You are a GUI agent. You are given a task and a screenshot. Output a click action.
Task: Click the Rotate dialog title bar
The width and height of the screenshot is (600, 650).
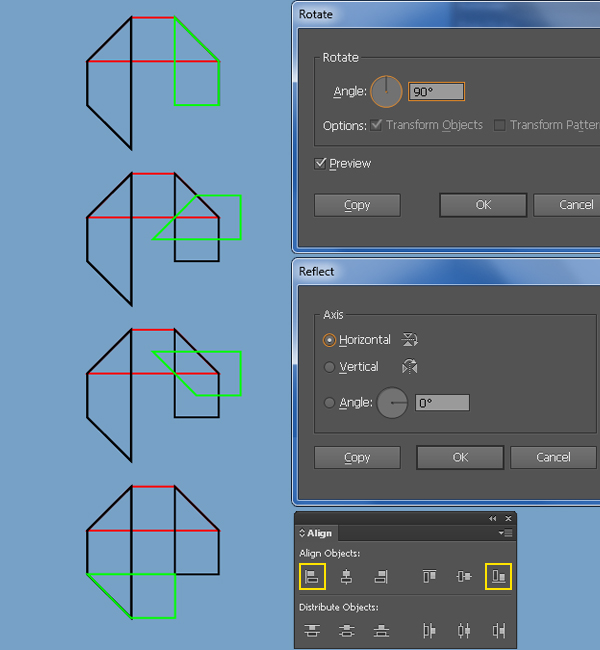[448, 15]
